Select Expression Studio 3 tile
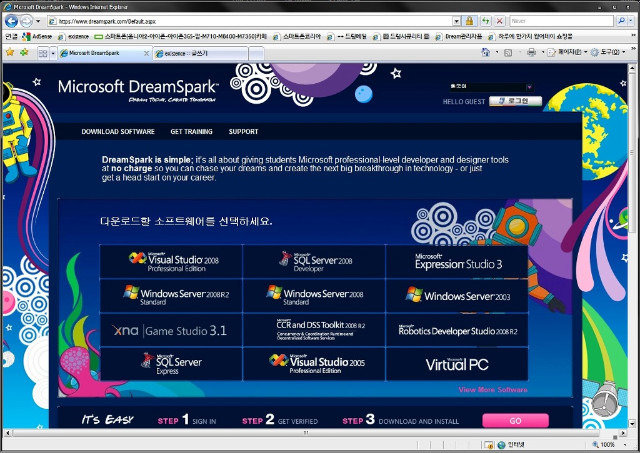Image resolution: width=640 pixels, height=453 pixels. [457, 262]
